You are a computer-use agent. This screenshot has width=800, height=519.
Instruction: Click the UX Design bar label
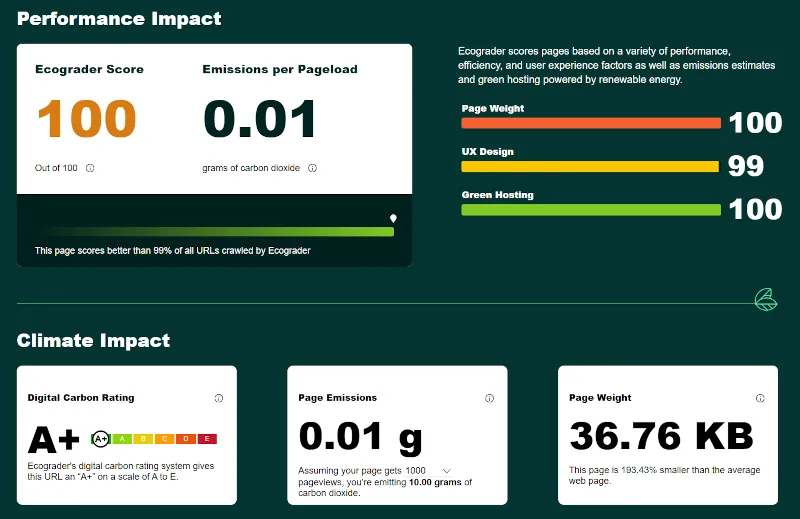tap(487, 152)
